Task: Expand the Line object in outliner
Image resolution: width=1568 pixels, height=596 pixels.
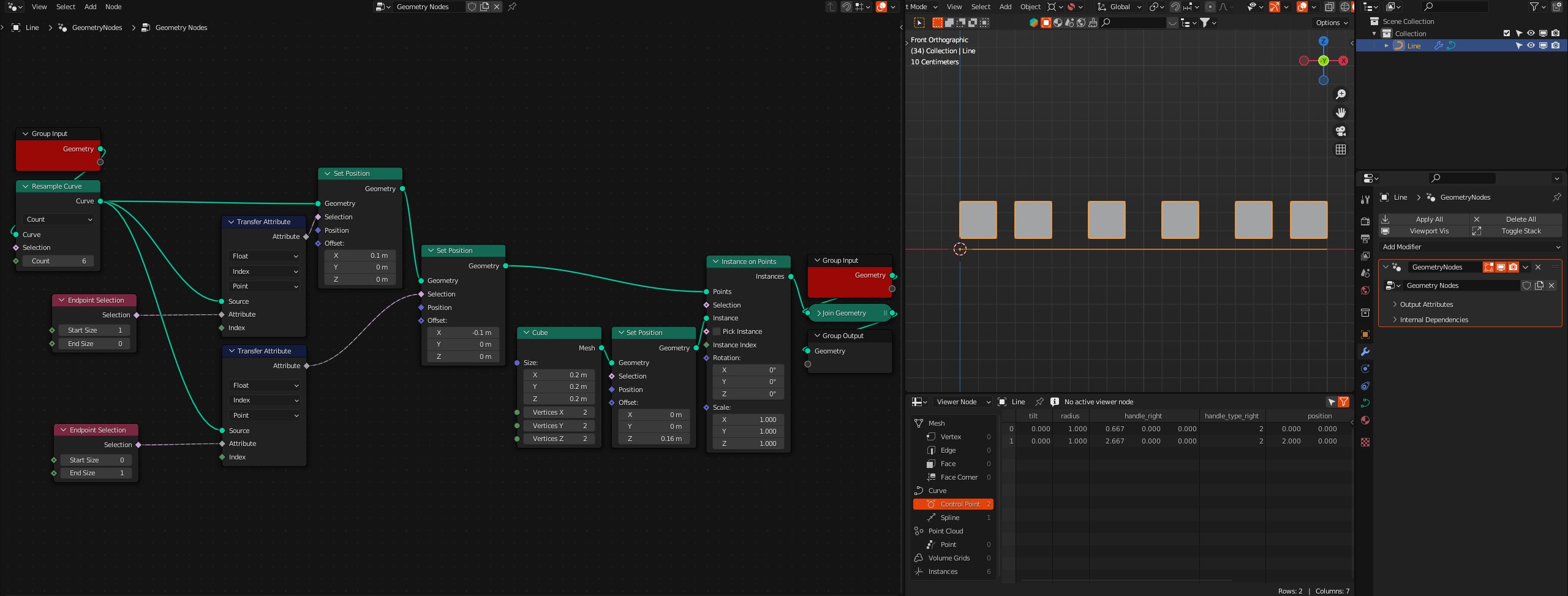Action: (1386, 45)
